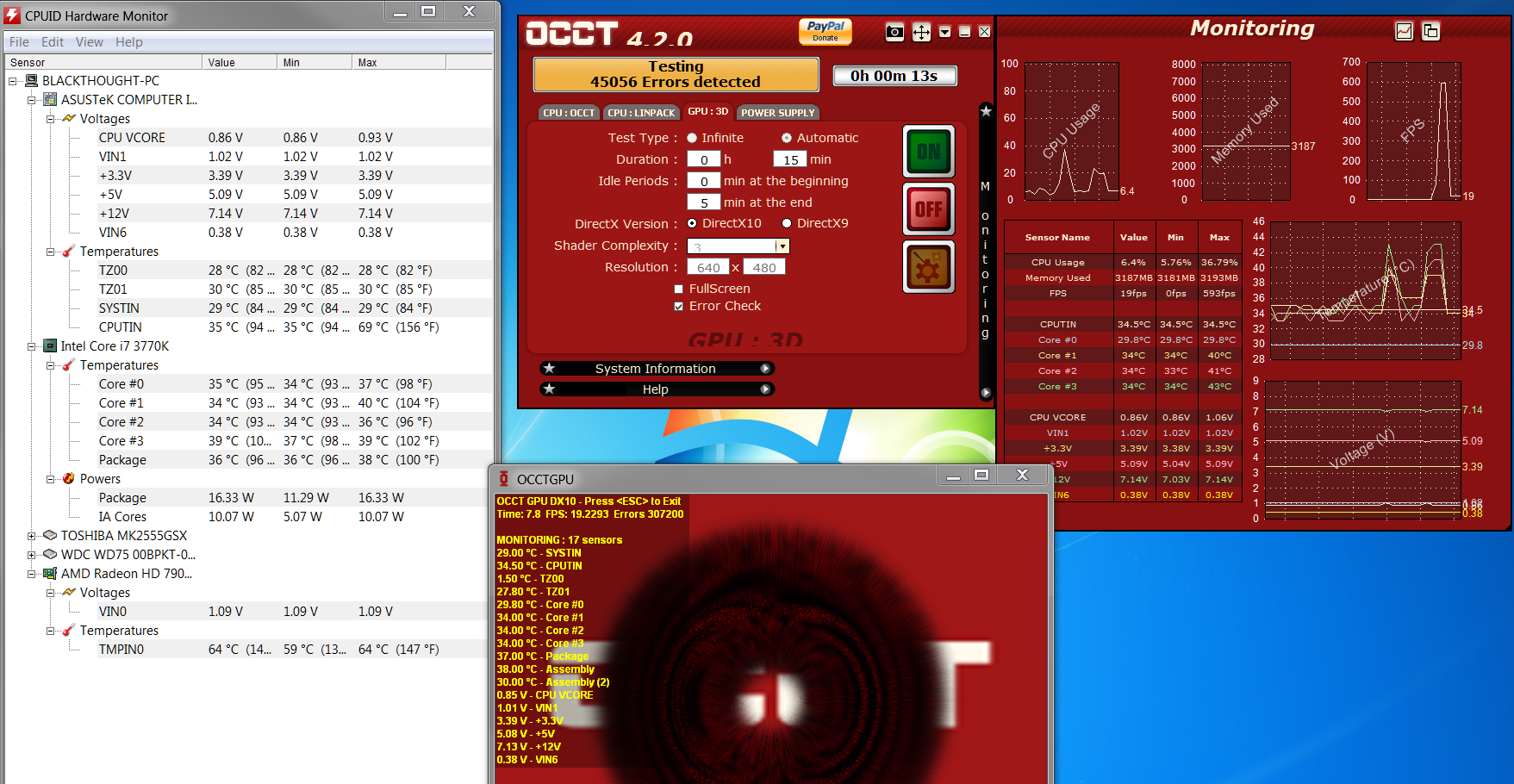Image resolution: width=1514 pixels, height=784 pixels.
Task: Enable the FullScreen checkbox
Action: [x=679, y=289]
